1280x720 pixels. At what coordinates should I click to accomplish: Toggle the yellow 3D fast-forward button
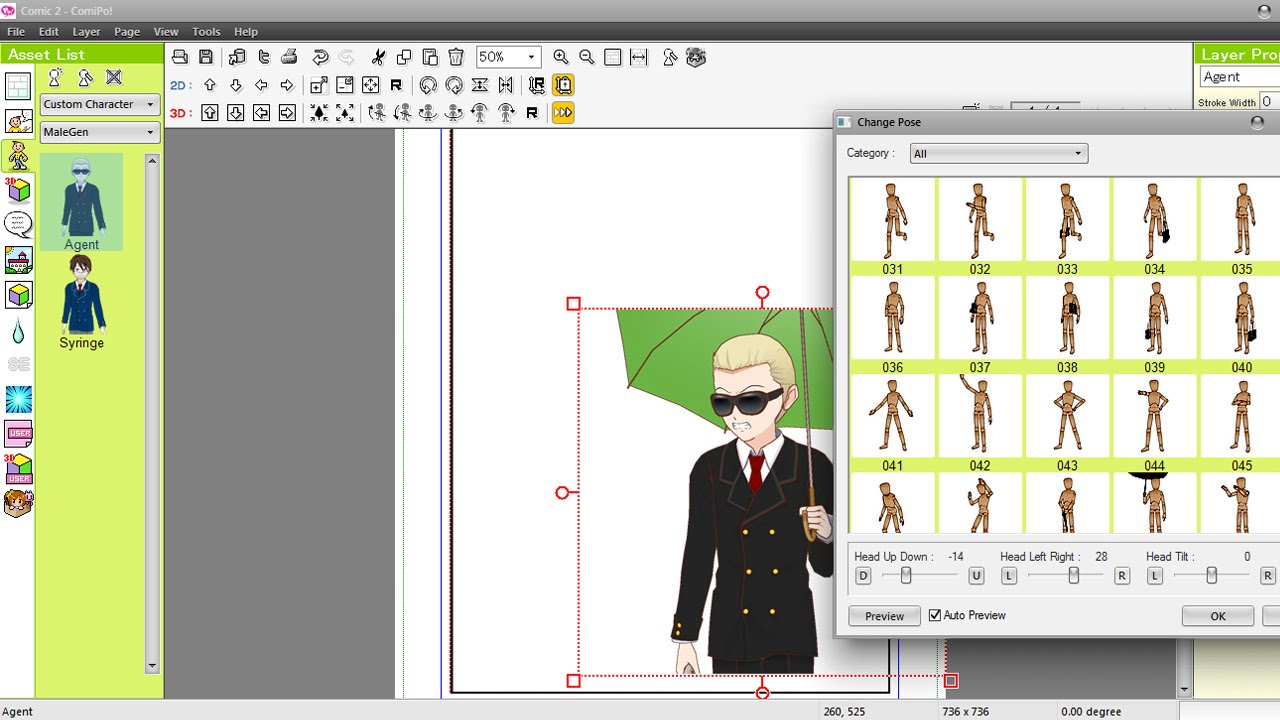[563, 113]
